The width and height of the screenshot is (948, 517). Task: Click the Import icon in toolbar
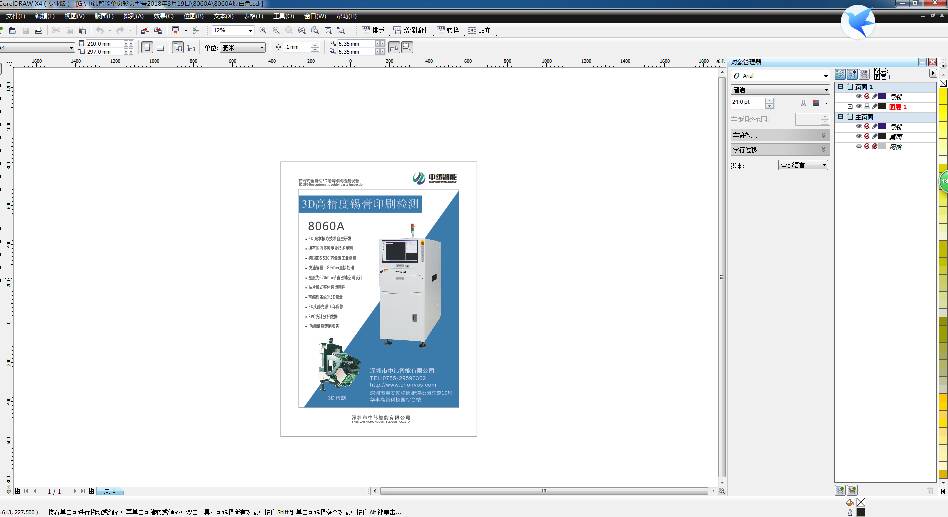click(144, 30)
